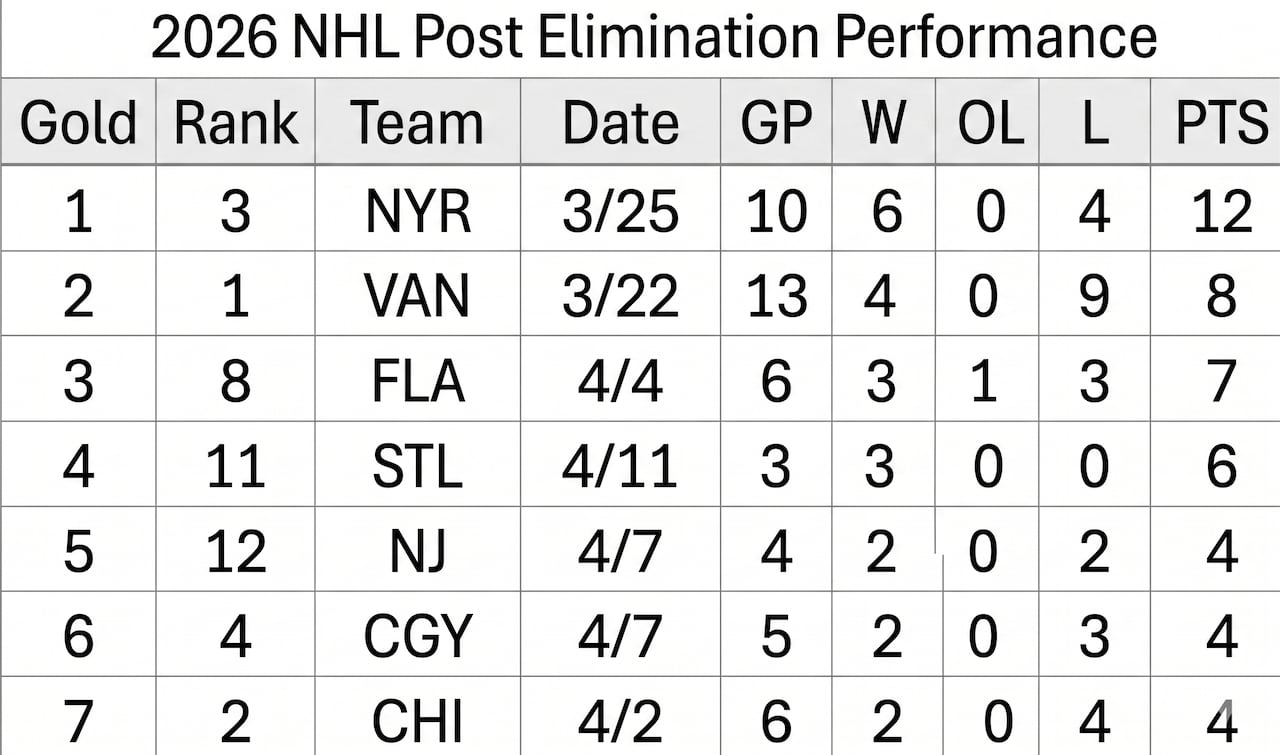Click the VAN row's GP value 13
This screenshot has width=1280, height=755.
pos(775,296)
